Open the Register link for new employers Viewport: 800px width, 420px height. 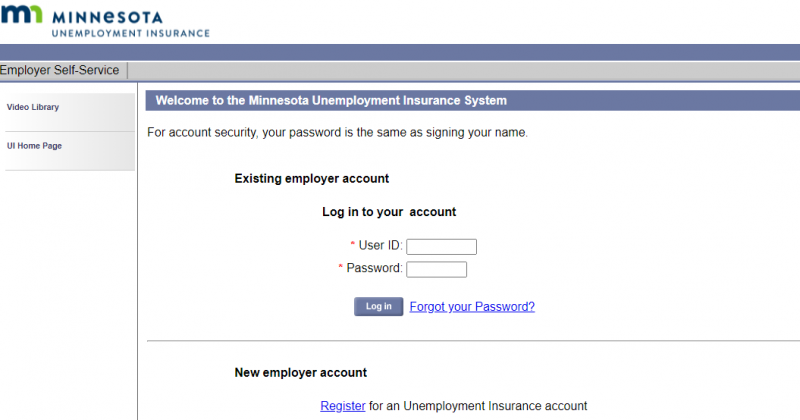[342, 406]
